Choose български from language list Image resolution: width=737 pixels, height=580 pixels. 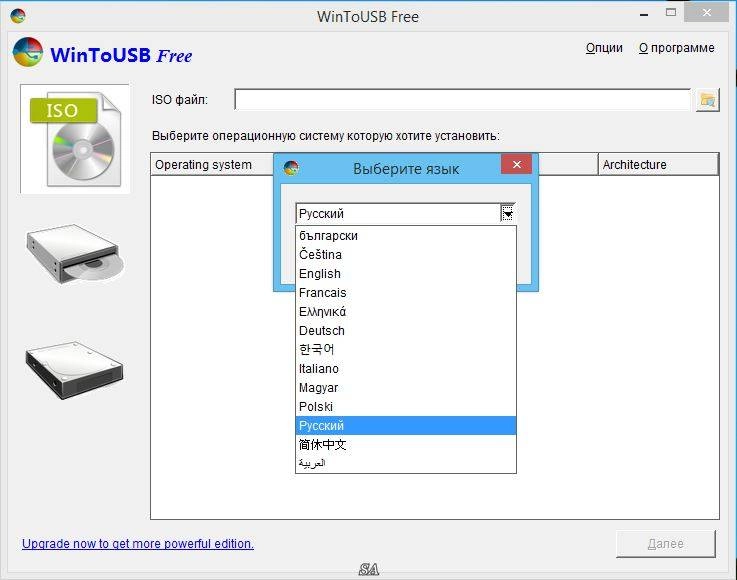[406, 235]
